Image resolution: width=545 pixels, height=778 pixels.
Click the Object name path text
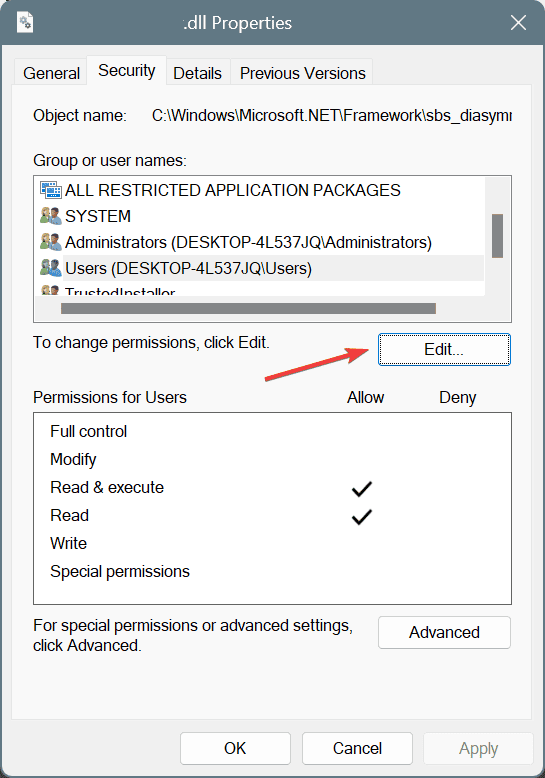pyautogui.click(x=332, y=116)
